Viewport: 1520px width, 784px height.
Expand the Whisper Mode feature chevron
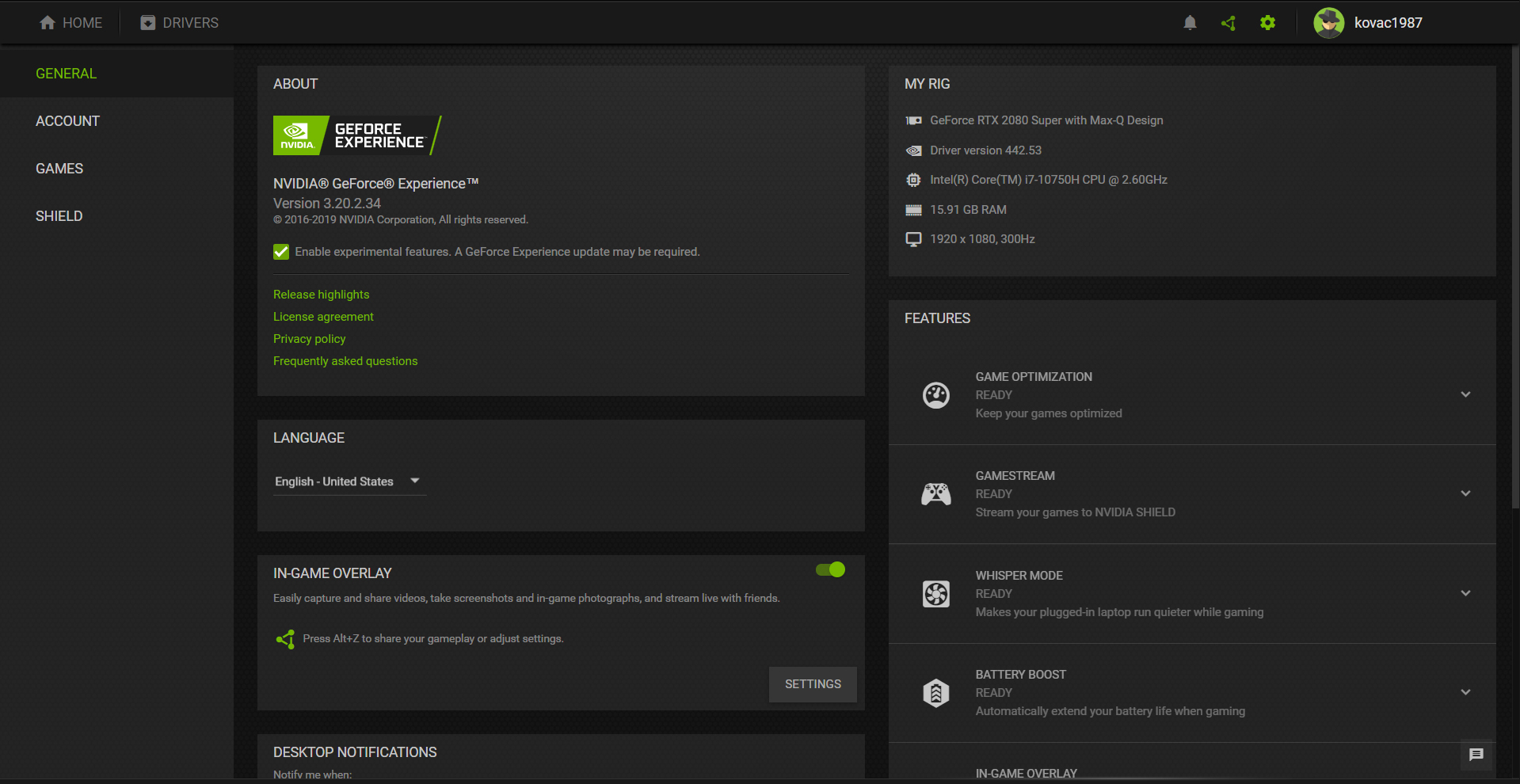[1465, 593]
